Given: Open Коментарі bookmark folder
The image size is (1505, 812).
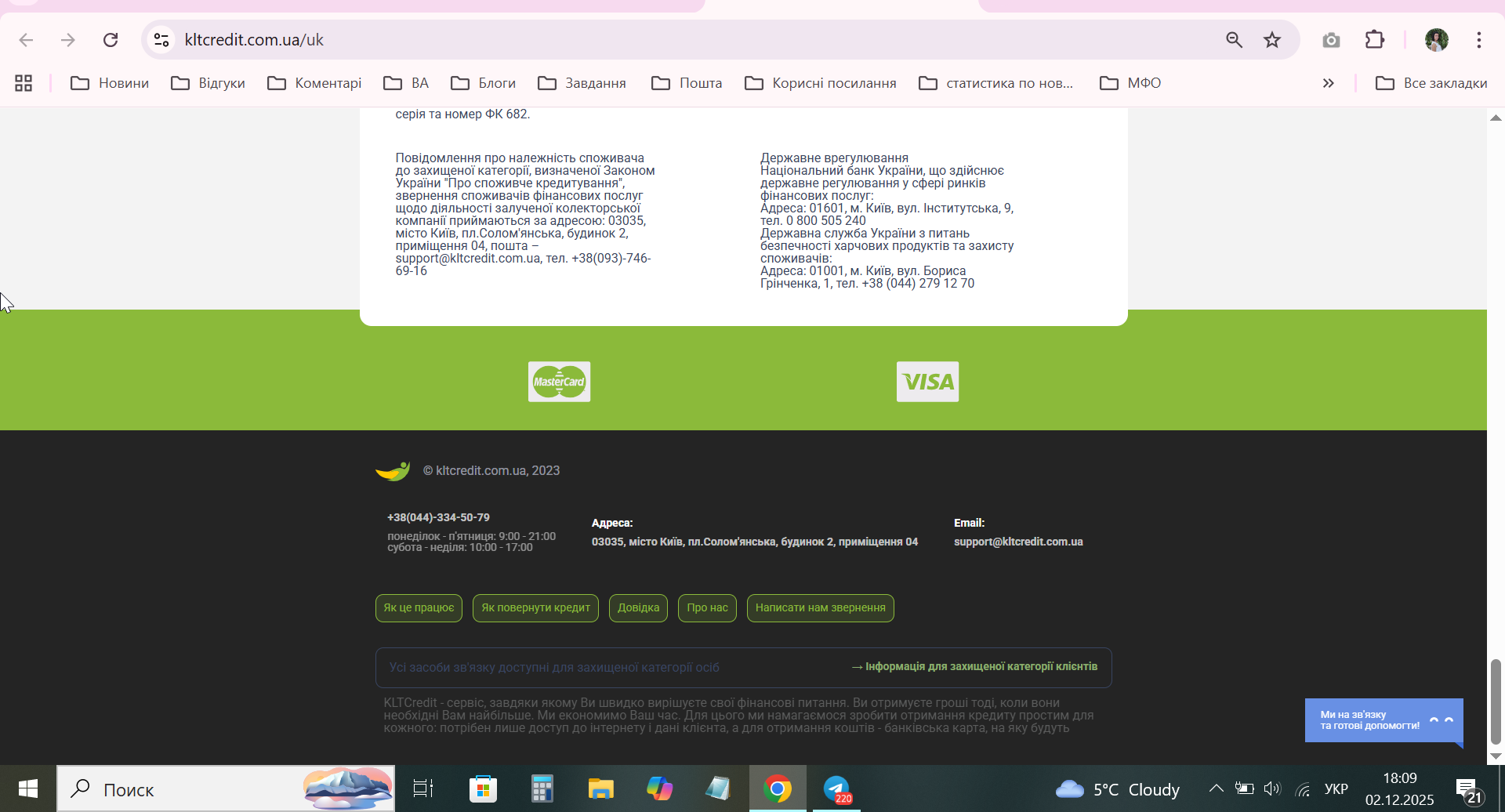Looking at the screenshot, I should [x=314, y=83].
